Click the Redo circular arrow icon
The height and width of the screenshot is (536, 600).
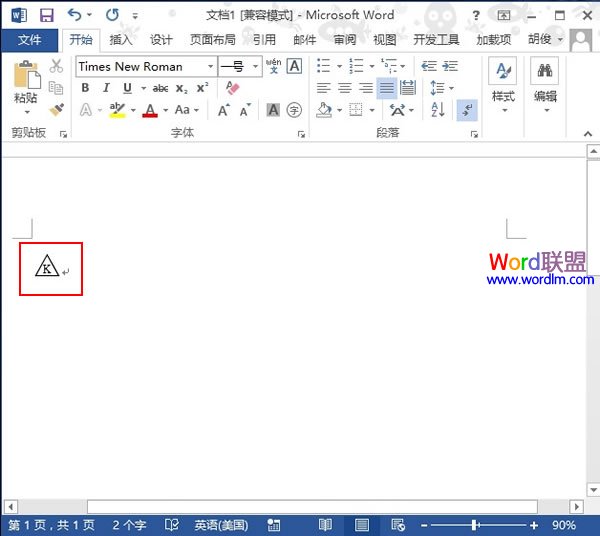coord(112,15)
